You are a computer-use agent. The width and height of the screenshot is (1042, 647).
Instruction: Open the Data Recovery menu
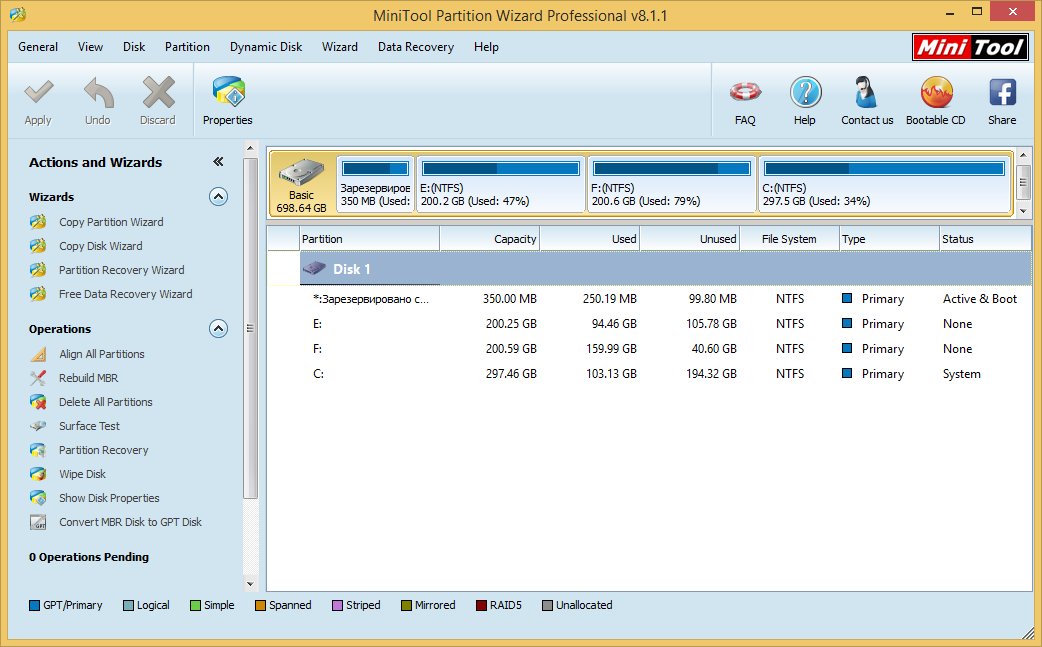[416, 47]
